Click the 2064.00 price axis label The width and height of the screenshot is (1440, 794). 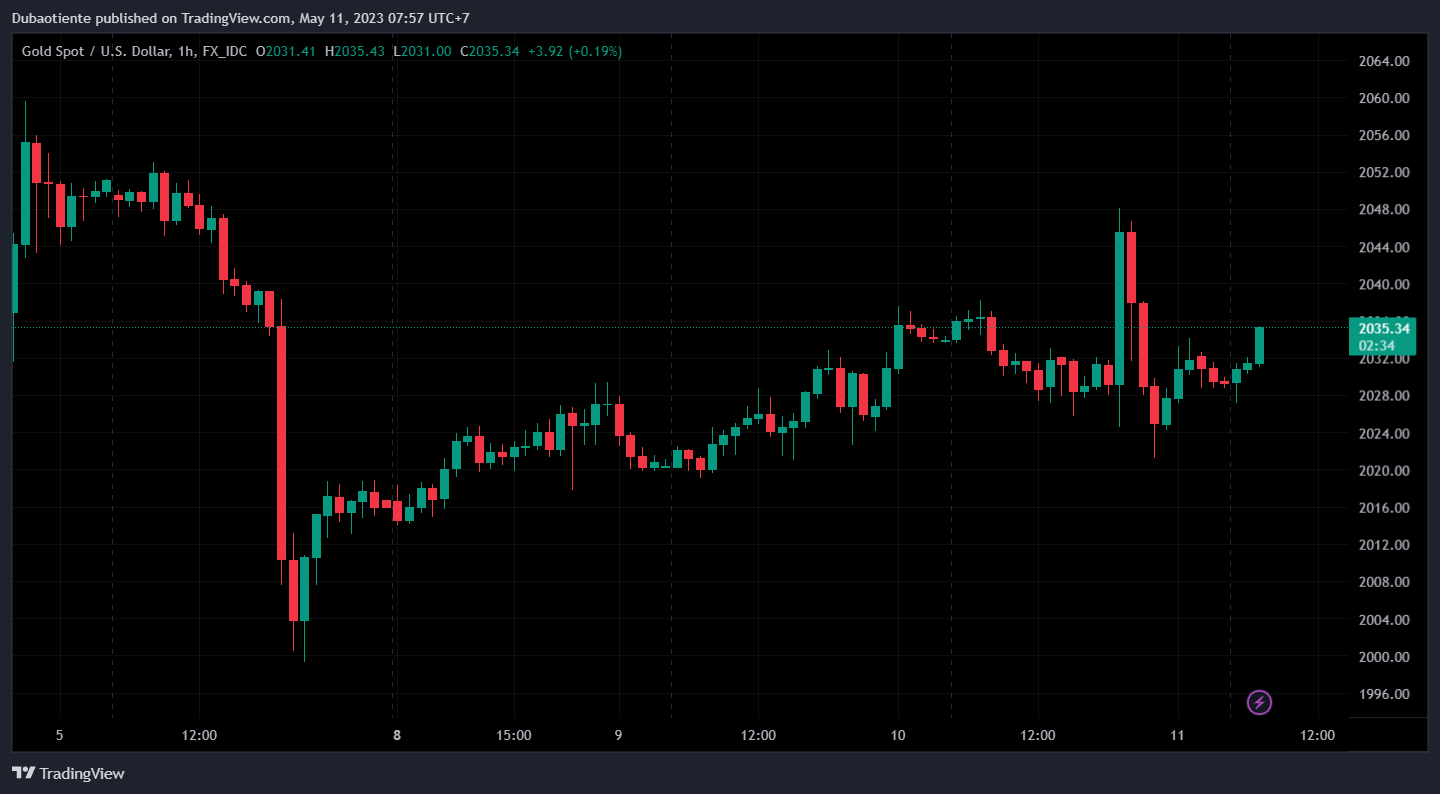1384,61
